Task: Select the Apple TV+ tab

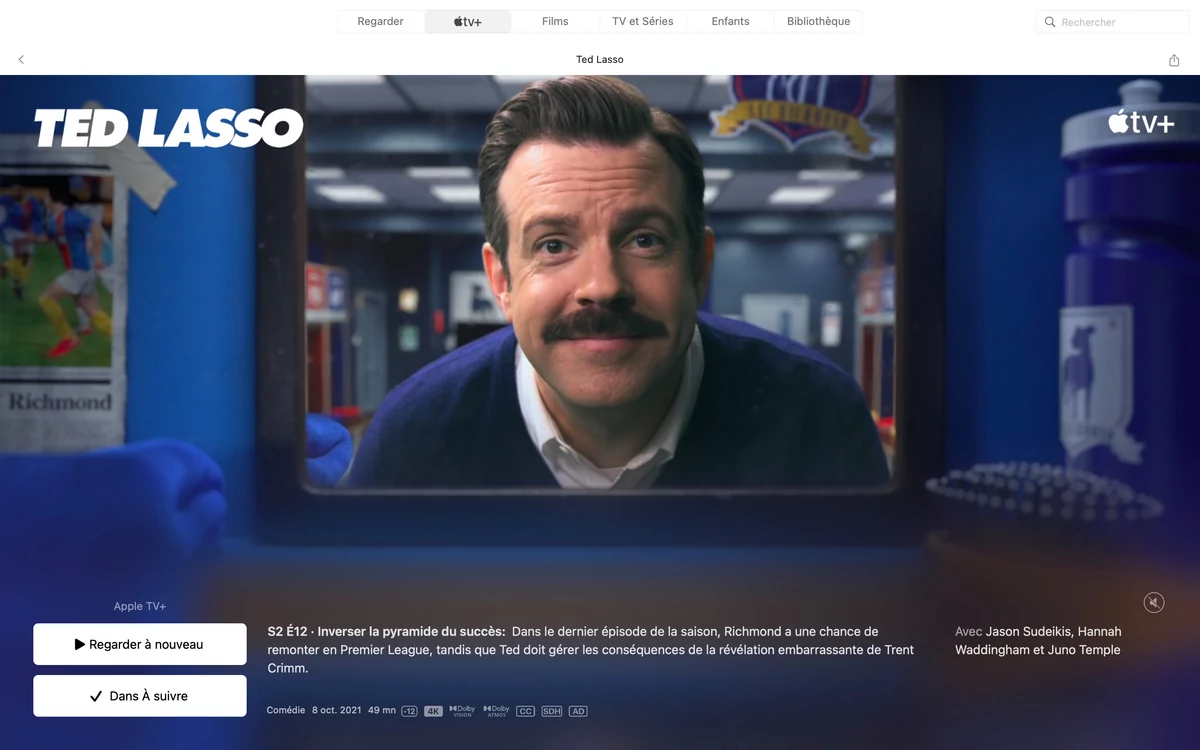Action: pyautogui.click(x=468, y=22)
